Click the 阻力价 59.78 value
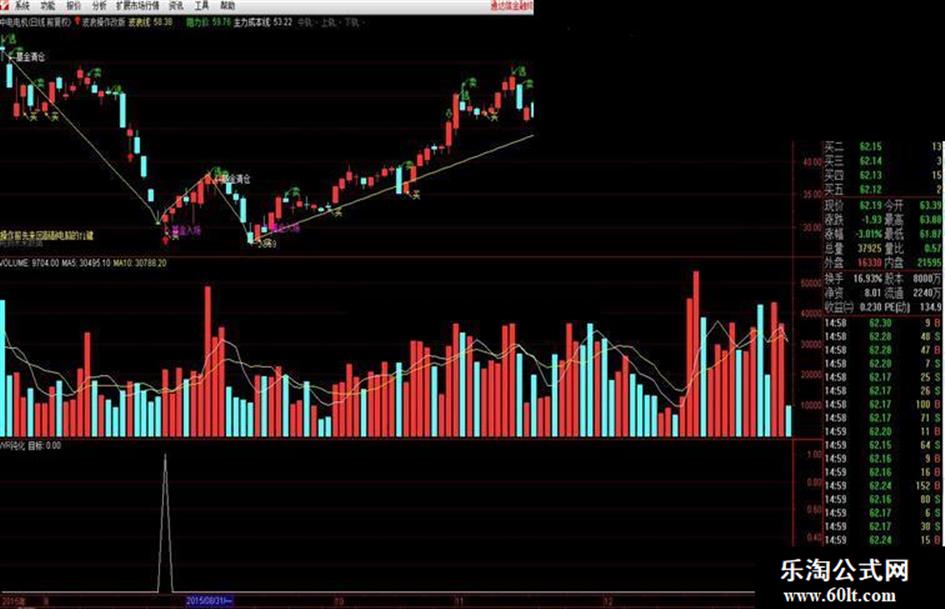The height and width of the screenshot is (609, 945). click(x=209, y=22)
